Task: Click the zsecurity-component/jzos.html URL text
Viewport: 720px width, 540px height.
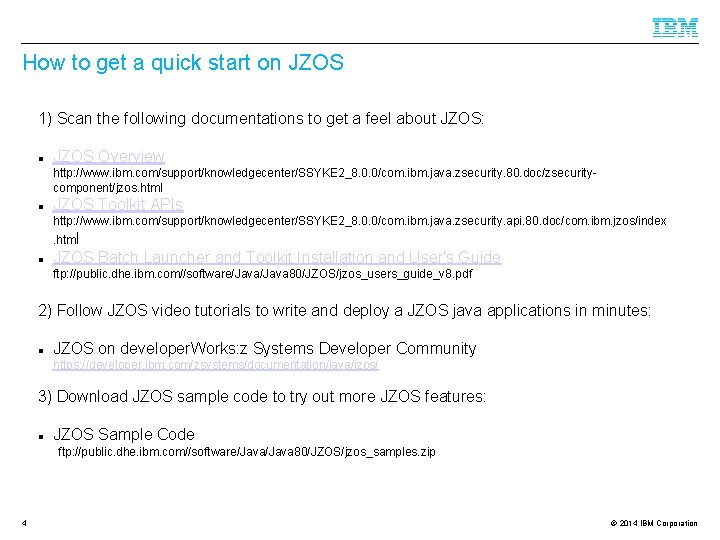Action: (x=325, y=180)
